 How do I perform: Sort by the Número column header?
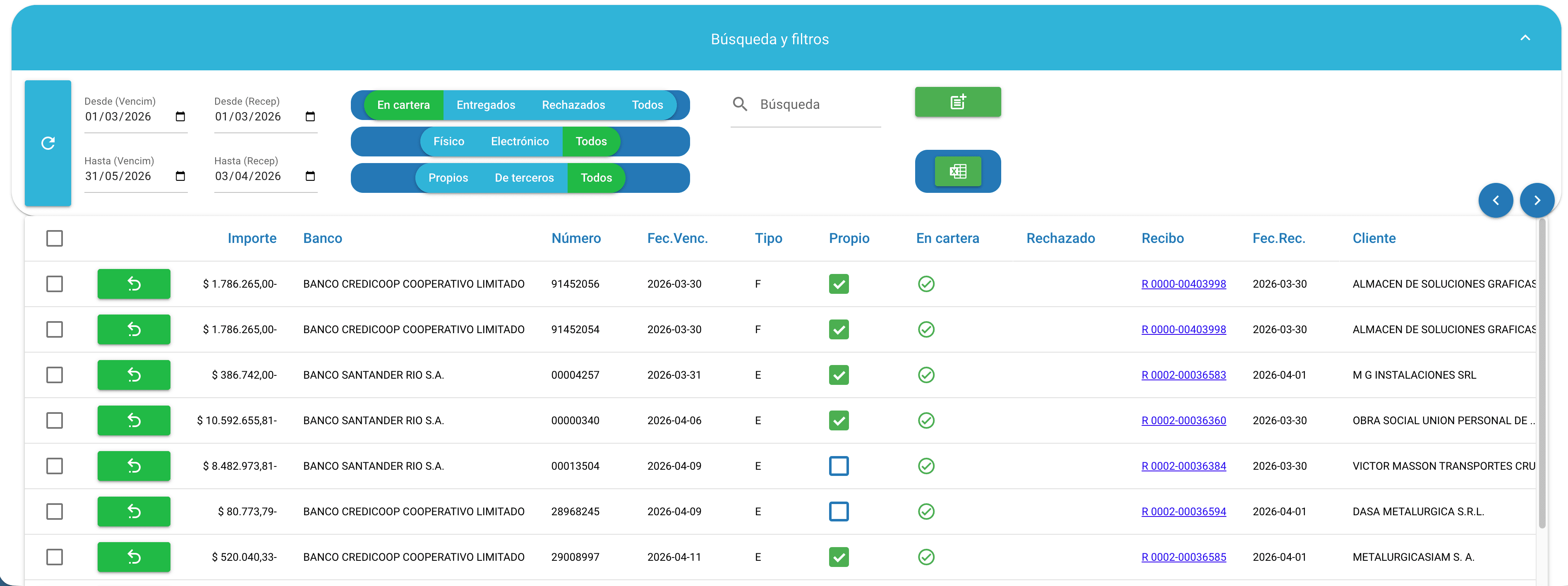(x=576, y=238)
